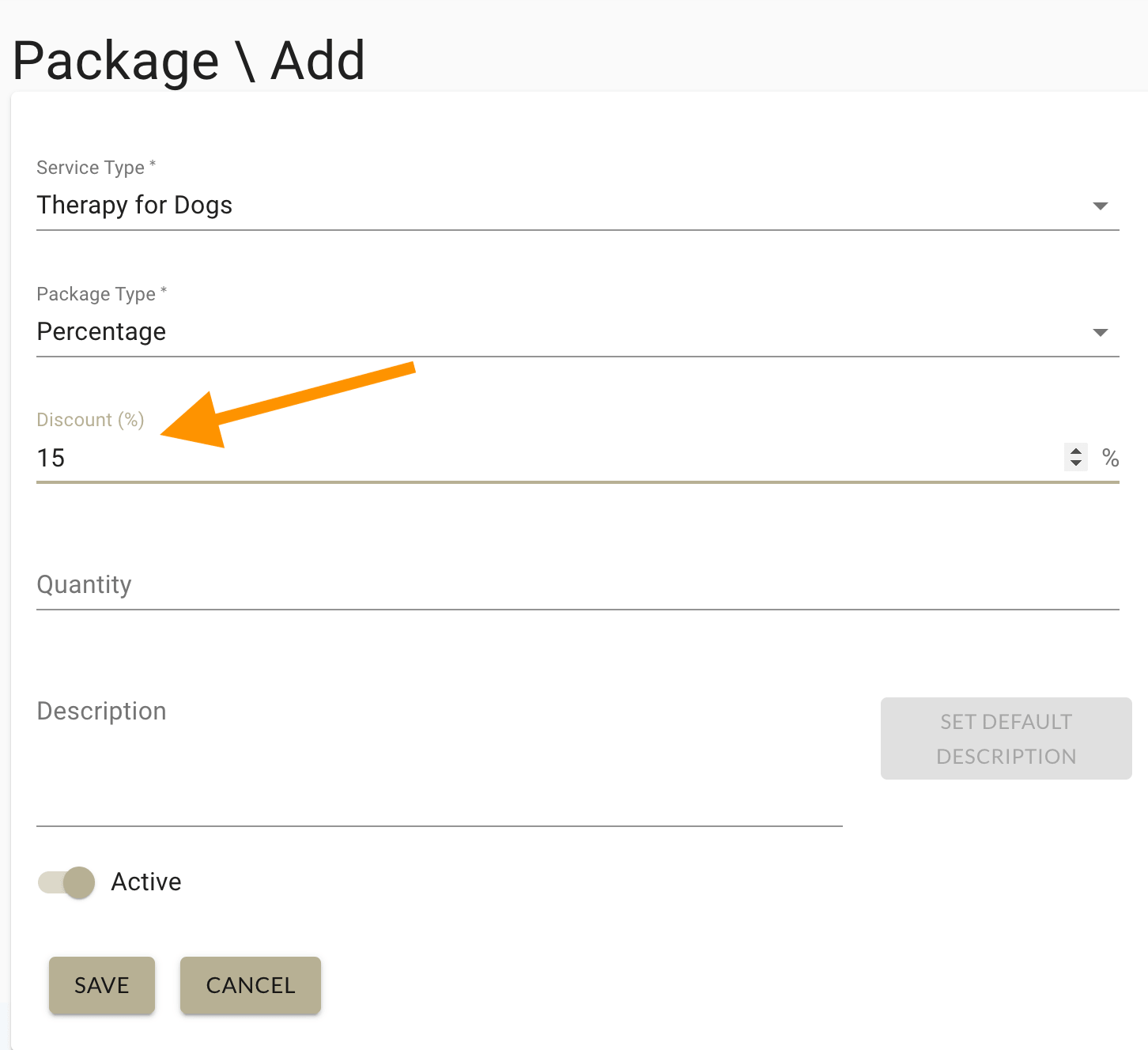Click the Service Type dropdown arrow
This screenshot has height=1050, width=1148.
tap(1101, 206)
